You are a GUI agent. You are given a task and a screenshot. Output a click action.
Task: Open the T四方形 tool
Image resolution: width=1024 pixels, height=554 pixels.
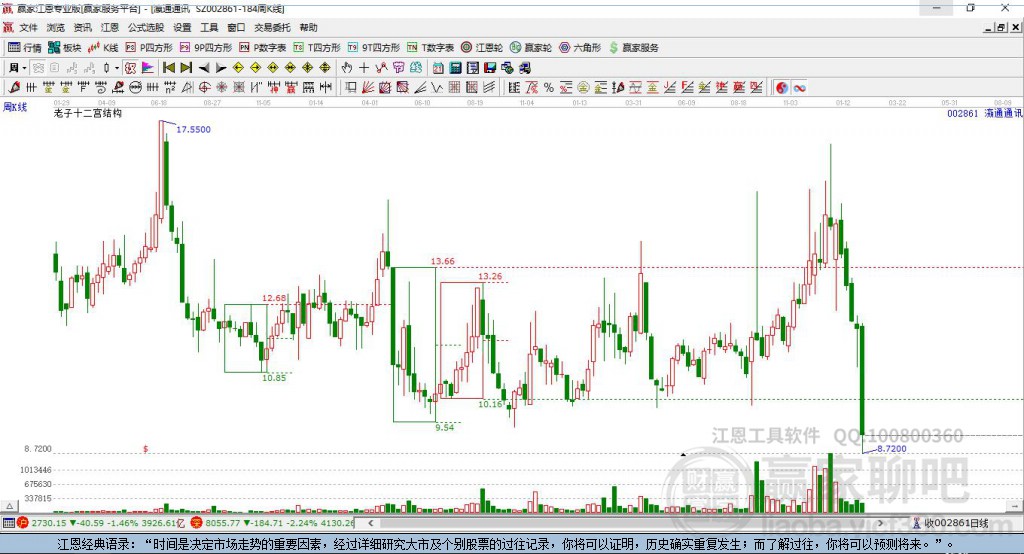[x=317, y=48]
